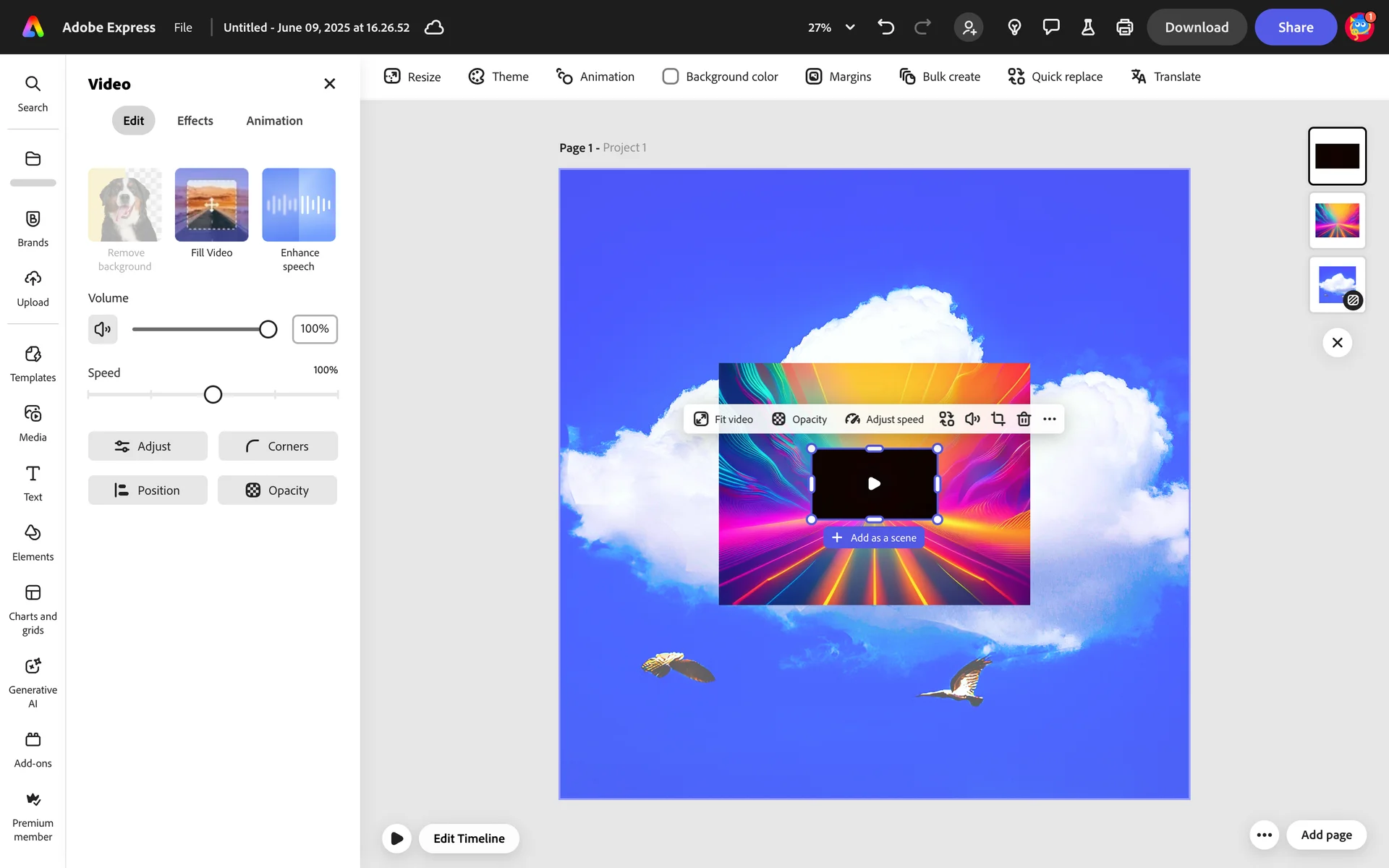Screen dimensions: 1389x868
Task: Open the print icon in top bar
Action: (1124, 27)
